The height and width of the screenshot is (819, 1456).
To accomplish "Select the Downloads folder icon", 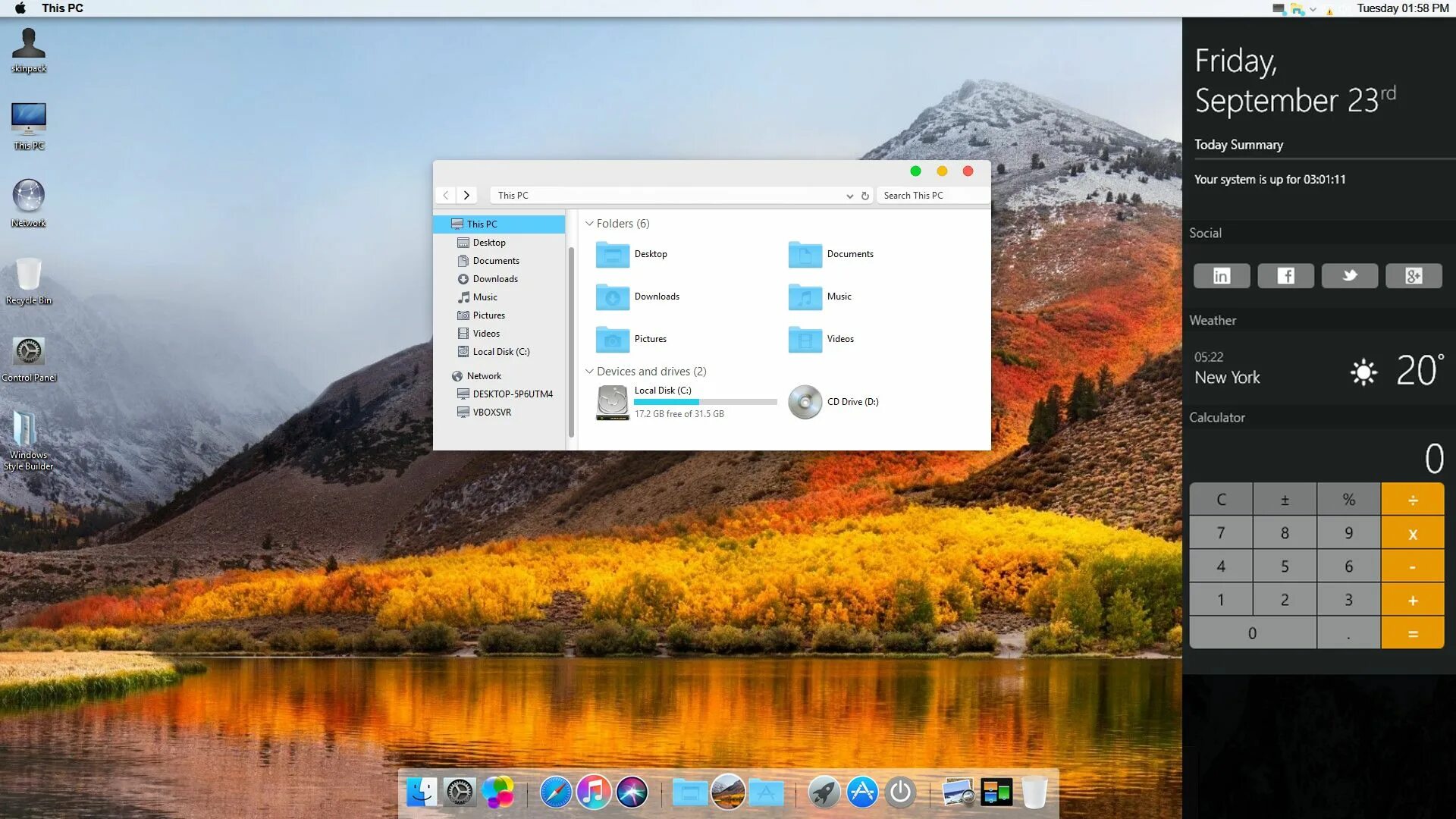I will [612, 296].
